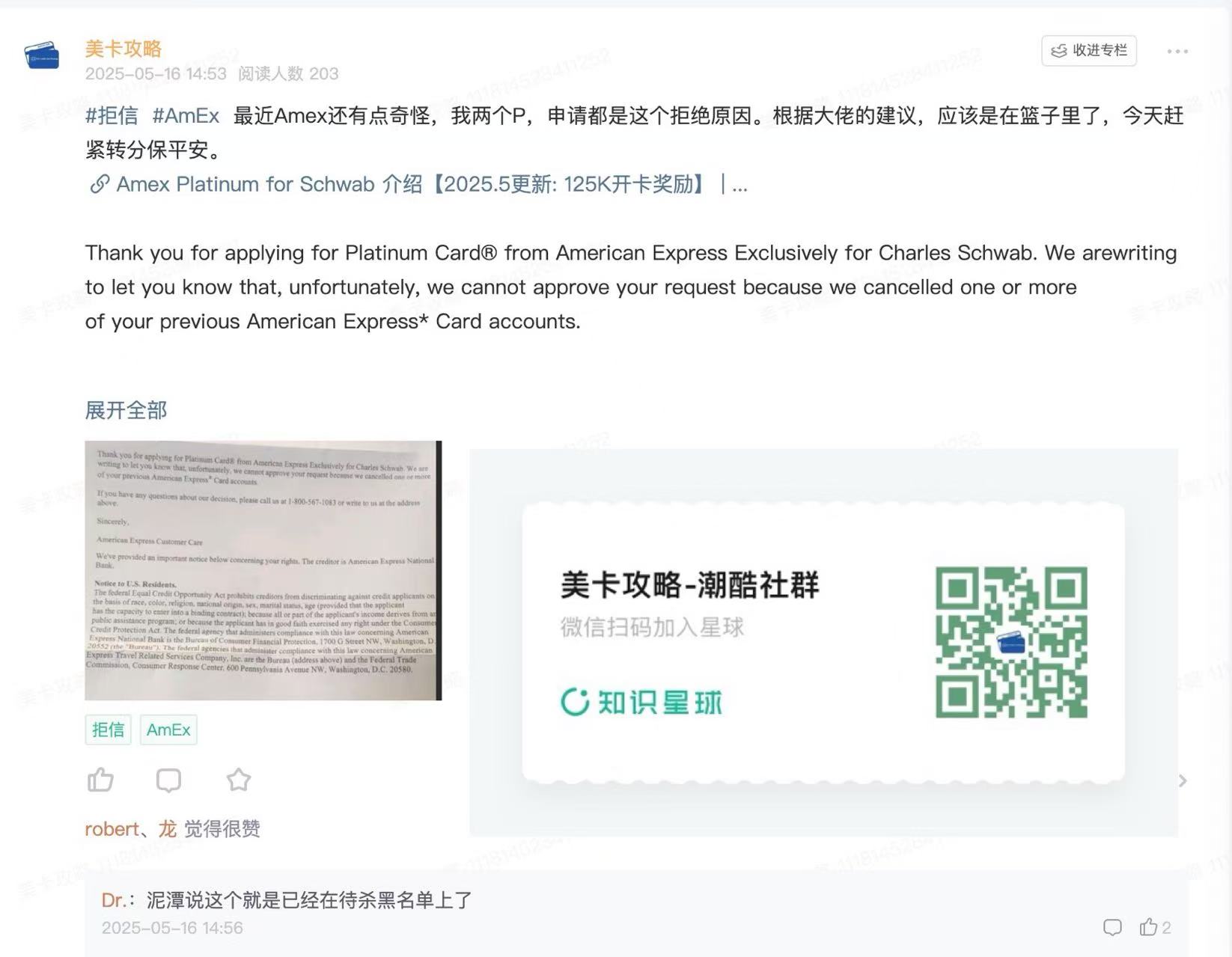Viewport: 1232px width, 957px height.
Task: Open the post comment bubble icon
Action: coord(168,780)
